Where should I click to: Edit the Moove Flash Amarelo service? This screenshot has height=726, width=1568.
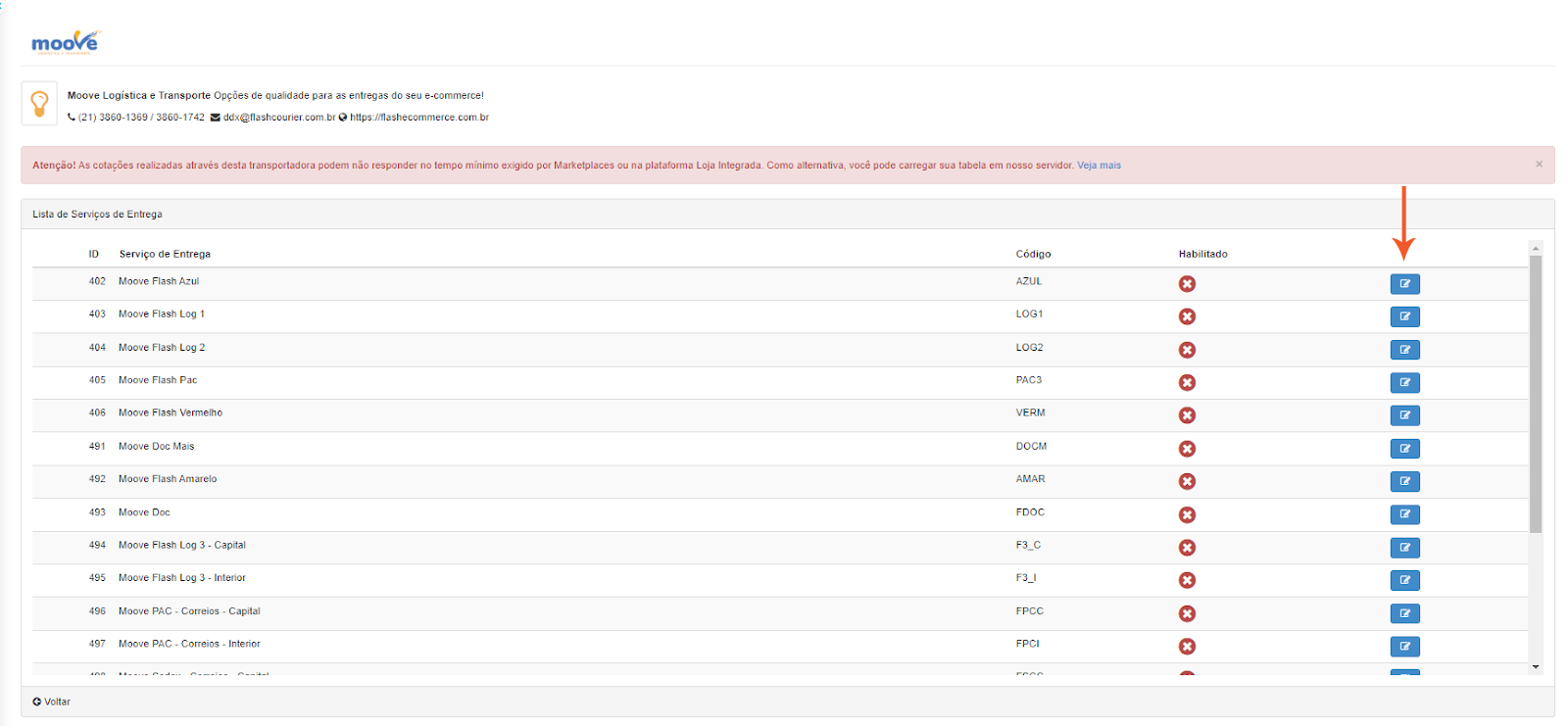coord(1404,482)
